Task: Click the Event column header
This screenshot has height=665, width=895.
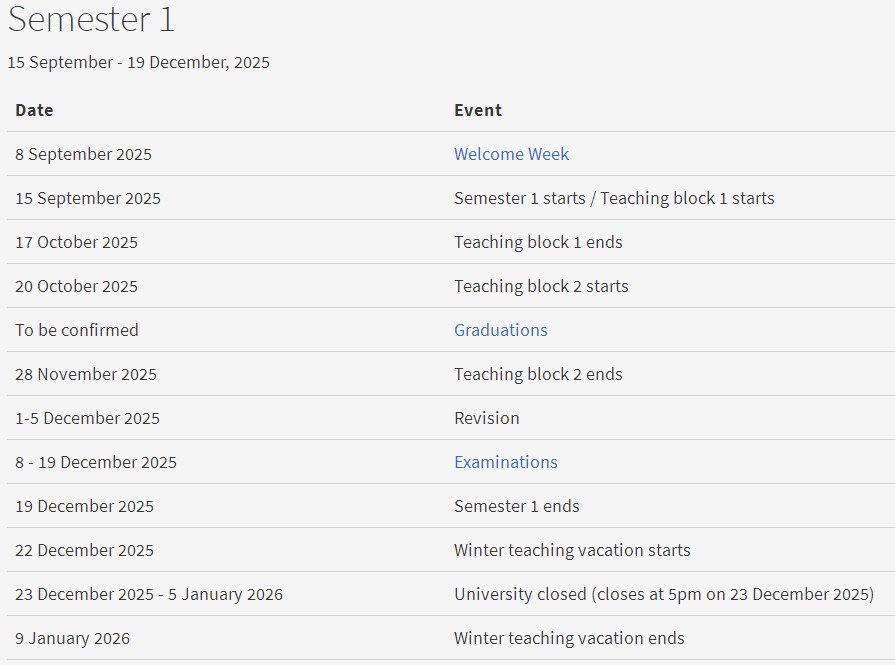Action: [478, 110]
